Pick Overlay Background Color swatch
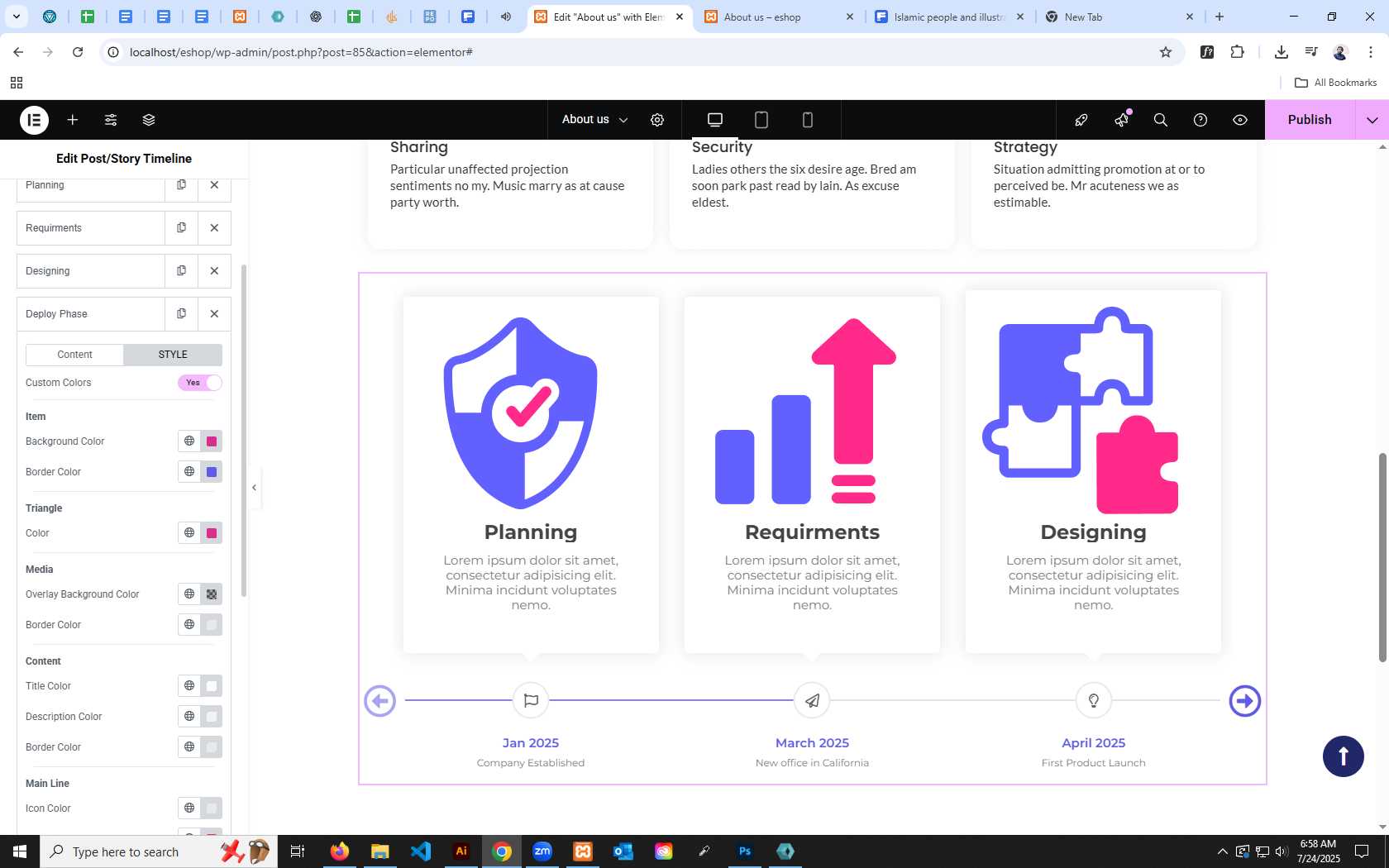The image size is (1389, 868). pyautogui.click(x=212, y=594)
